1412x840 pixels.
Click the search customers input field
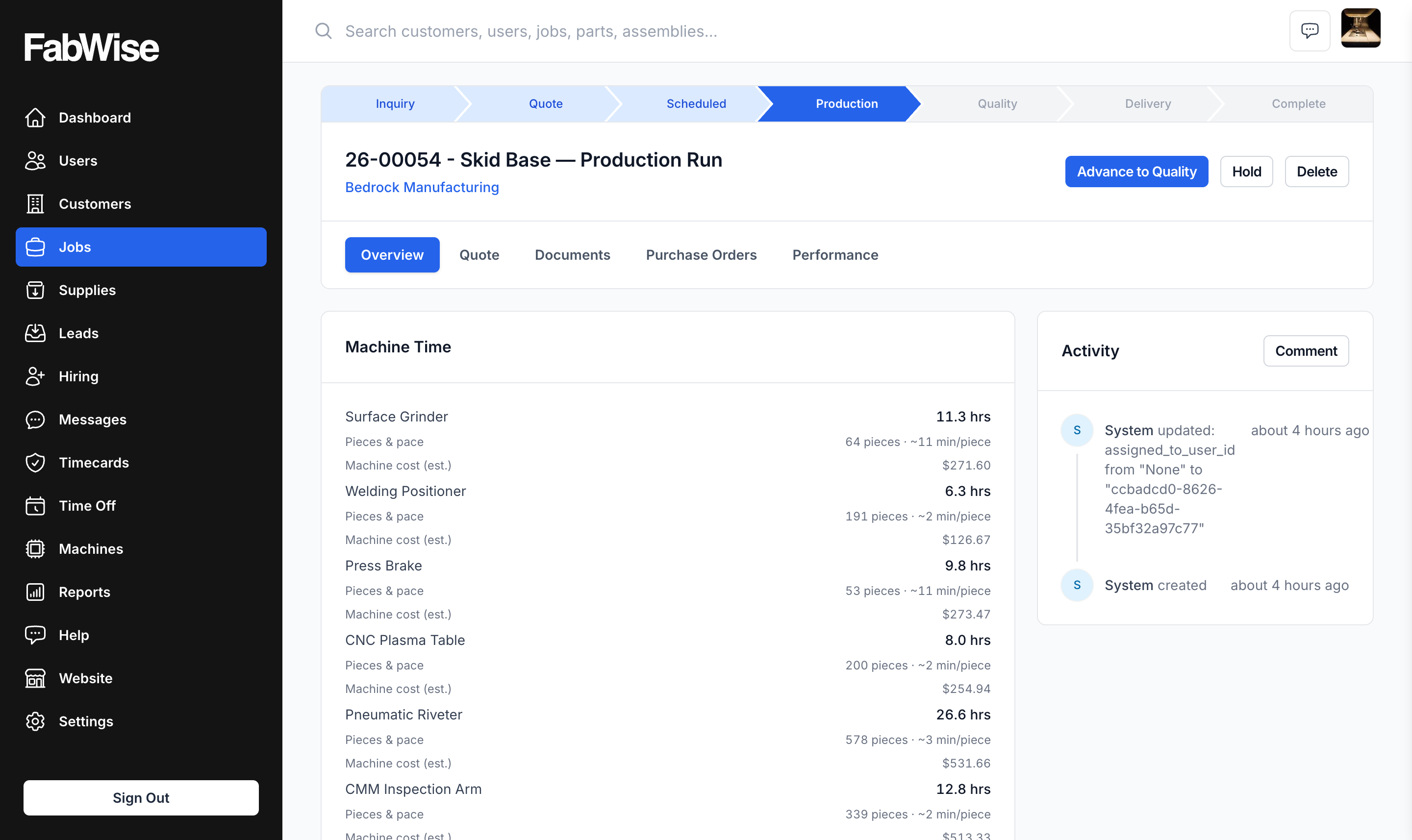tap(793, 30)
